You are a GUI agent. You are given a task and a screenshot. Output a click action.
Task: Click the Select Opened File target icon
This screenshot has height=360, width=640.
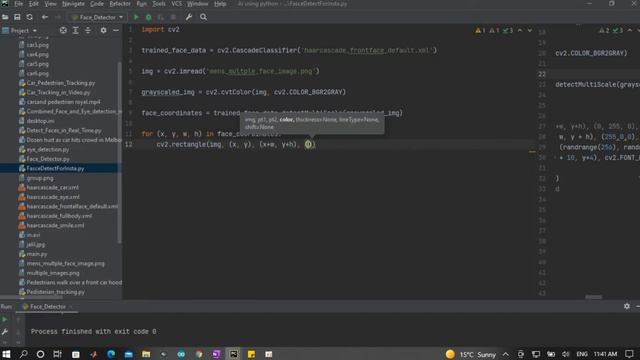click(63, 31)
